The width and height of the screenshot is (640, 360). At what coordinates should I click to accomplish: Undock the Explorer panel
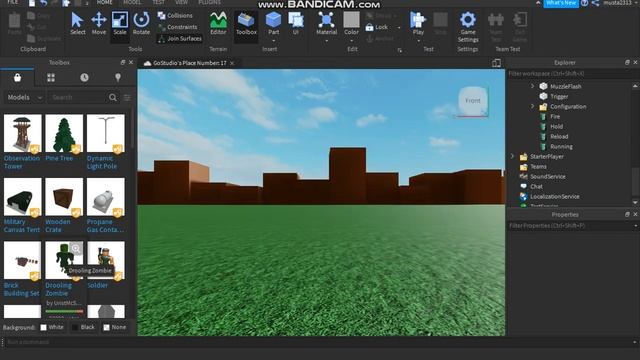[627, 62]
